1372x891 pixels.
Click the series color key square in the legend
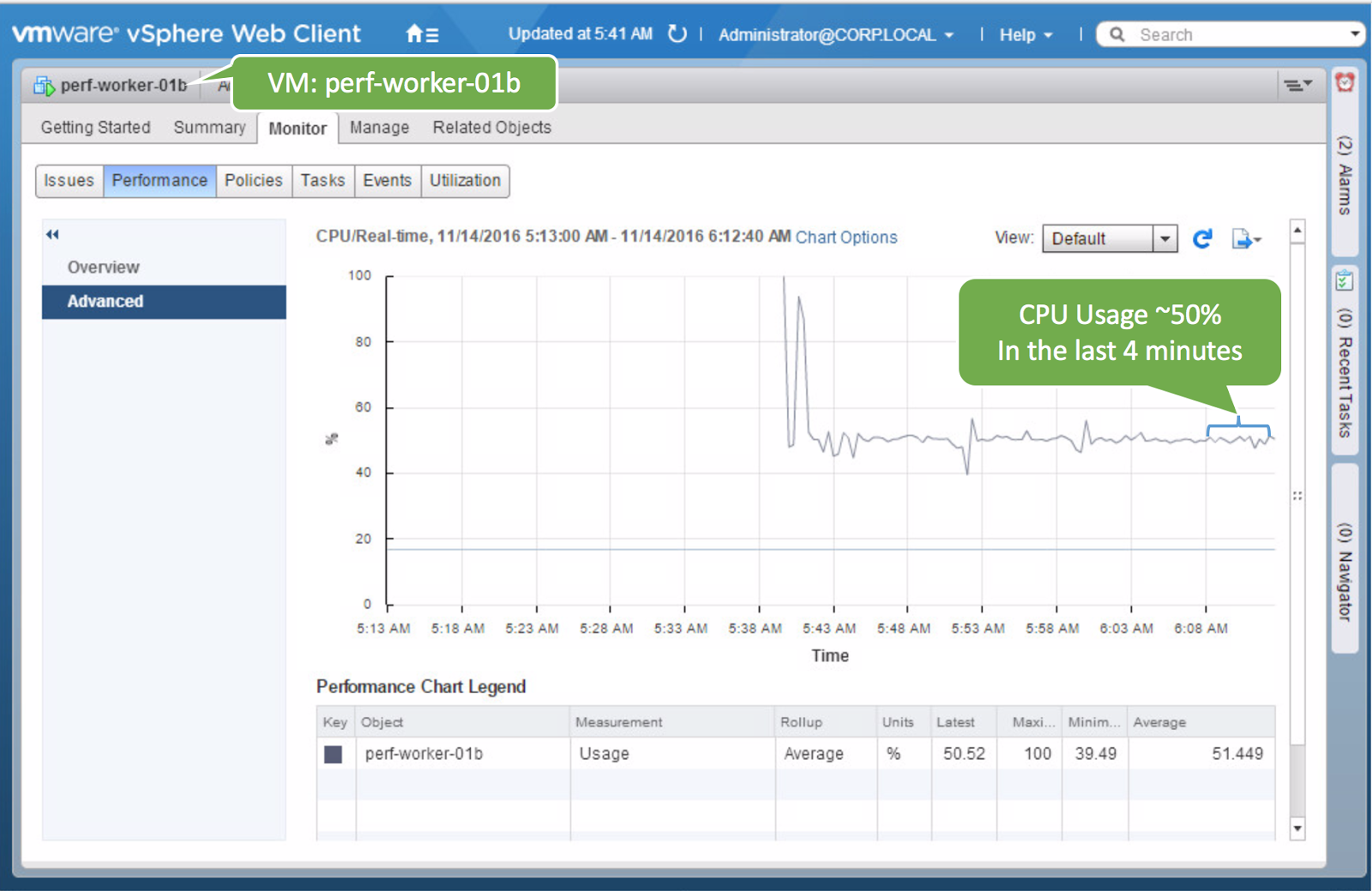click(x=334, y=753)
